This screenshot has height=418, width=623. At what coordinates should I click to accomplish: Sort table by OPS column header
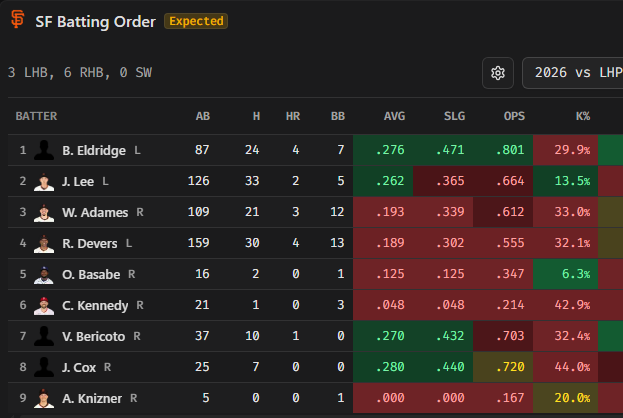coord(514,116)
